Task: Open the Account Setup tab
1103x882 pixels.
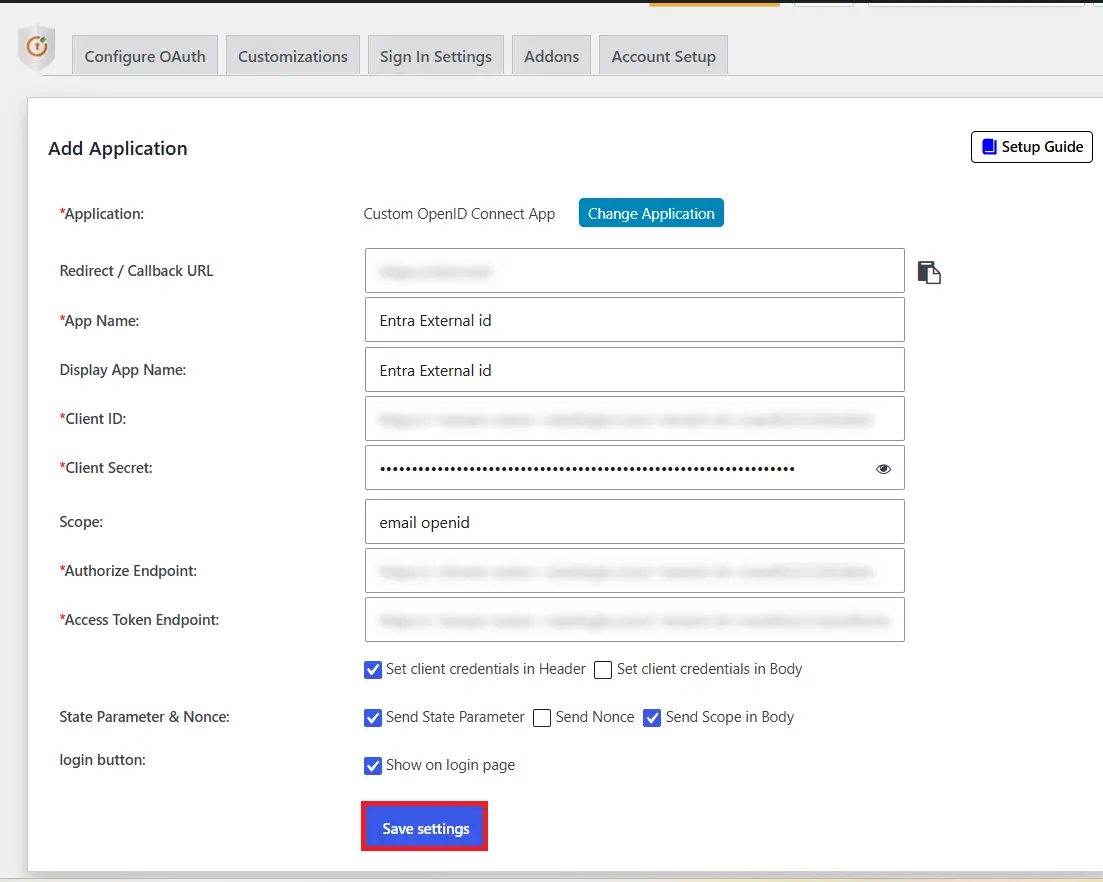Action: tap(663, 56)
